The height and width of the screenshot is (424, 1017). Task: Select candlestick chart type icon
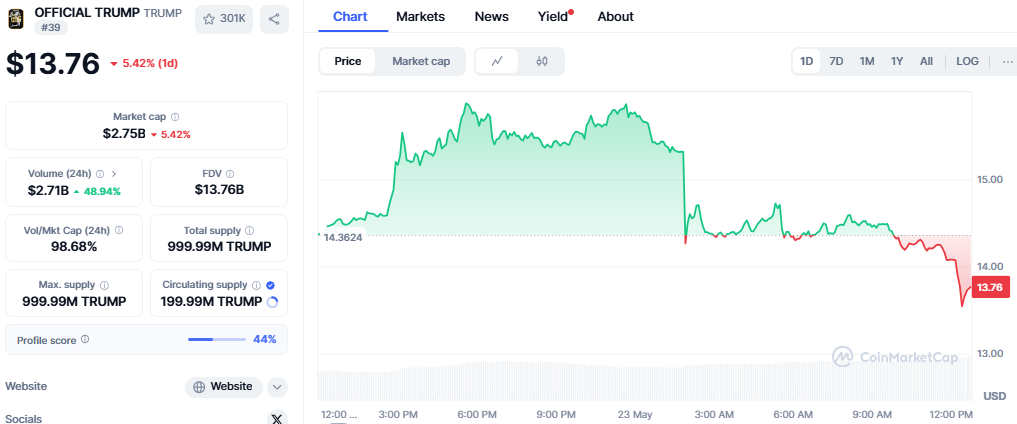(542, 62)
